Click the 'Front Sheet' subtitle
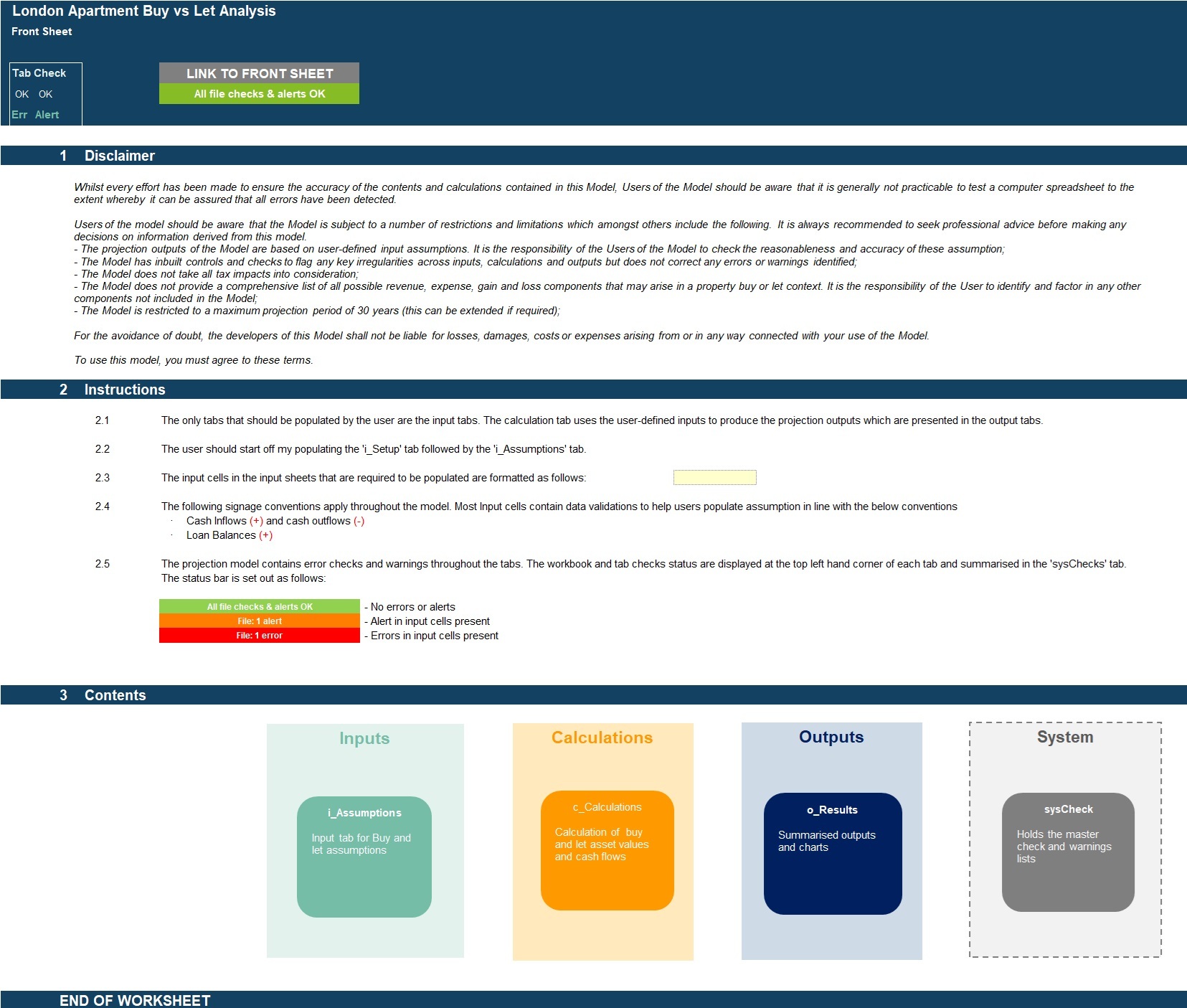Viewport: 1187px width, 1008px height. (x=42, y=32)
